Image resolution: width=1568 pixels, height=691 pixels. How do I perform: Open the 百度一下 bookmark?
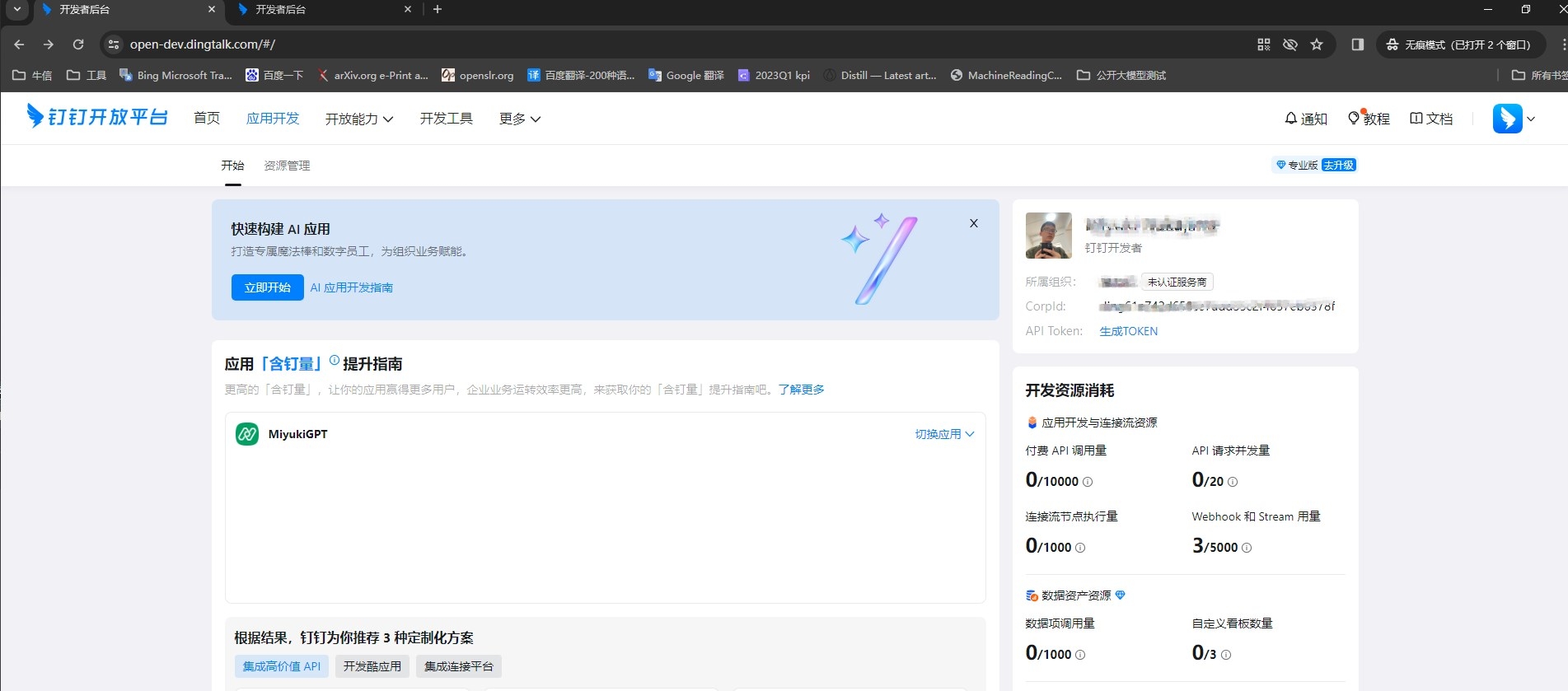(x=274, y=75)
